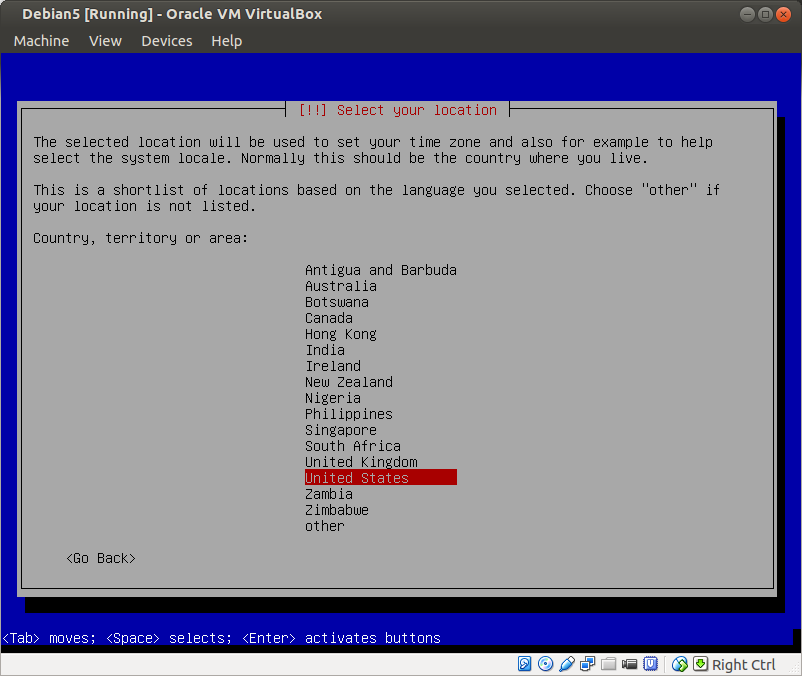Image resolution: width=802 pixels, height=676 pixels.
Task: Click the USB devices status icon
Action: pos(566,664)
